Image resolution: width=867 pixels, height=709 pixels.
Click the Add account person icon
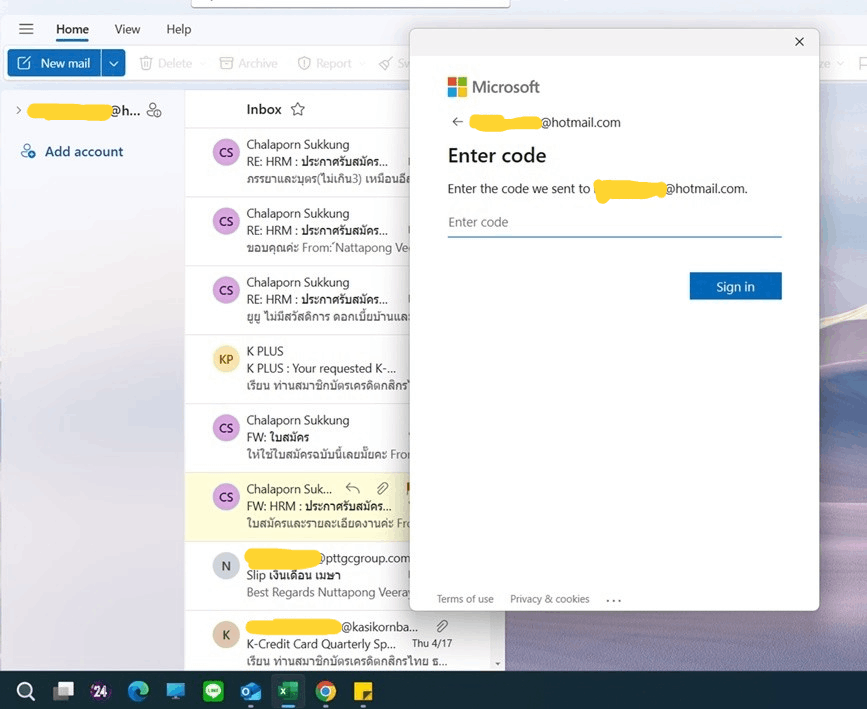click(x=28, y=151)
